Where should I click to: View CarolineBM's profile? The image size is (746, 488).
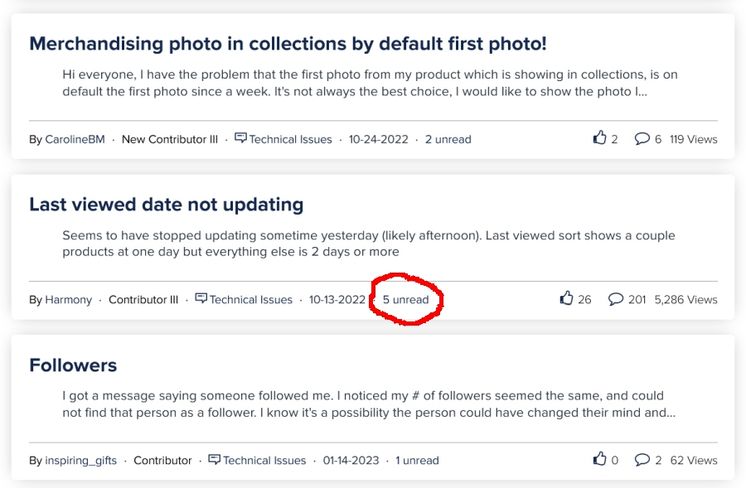click(x=75, y=139)
